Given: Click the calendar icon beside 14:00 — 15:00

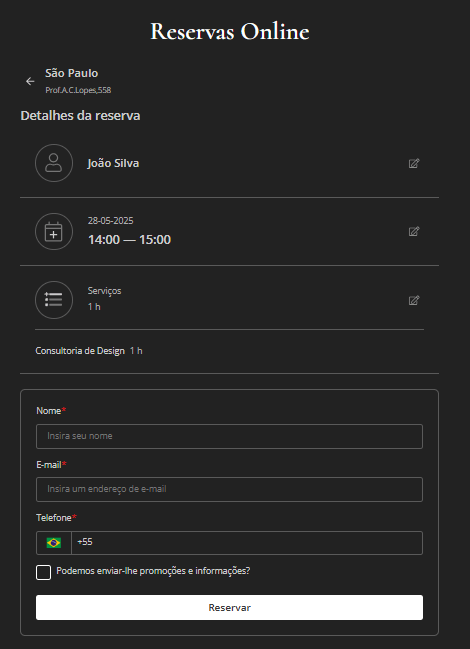Looking at the screenshot, I should pyautogui.click(x=54, y=231).
